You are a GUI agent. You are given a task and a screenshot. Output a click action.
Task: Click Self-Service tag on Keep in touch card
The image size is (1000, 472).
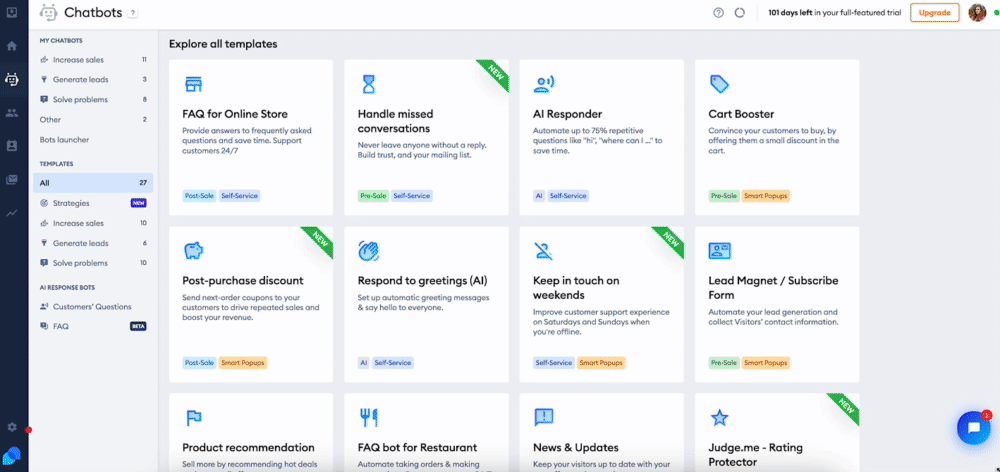554,363
